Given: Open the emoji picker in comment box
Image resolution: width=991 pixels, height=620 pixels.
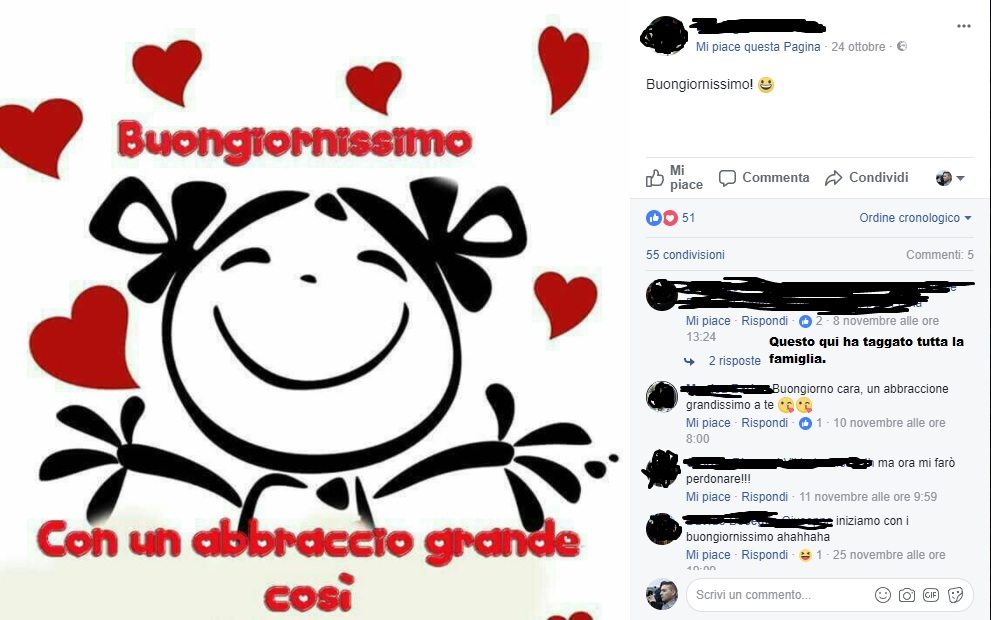Looking at the screenshot, I should (x=883, y=595).
